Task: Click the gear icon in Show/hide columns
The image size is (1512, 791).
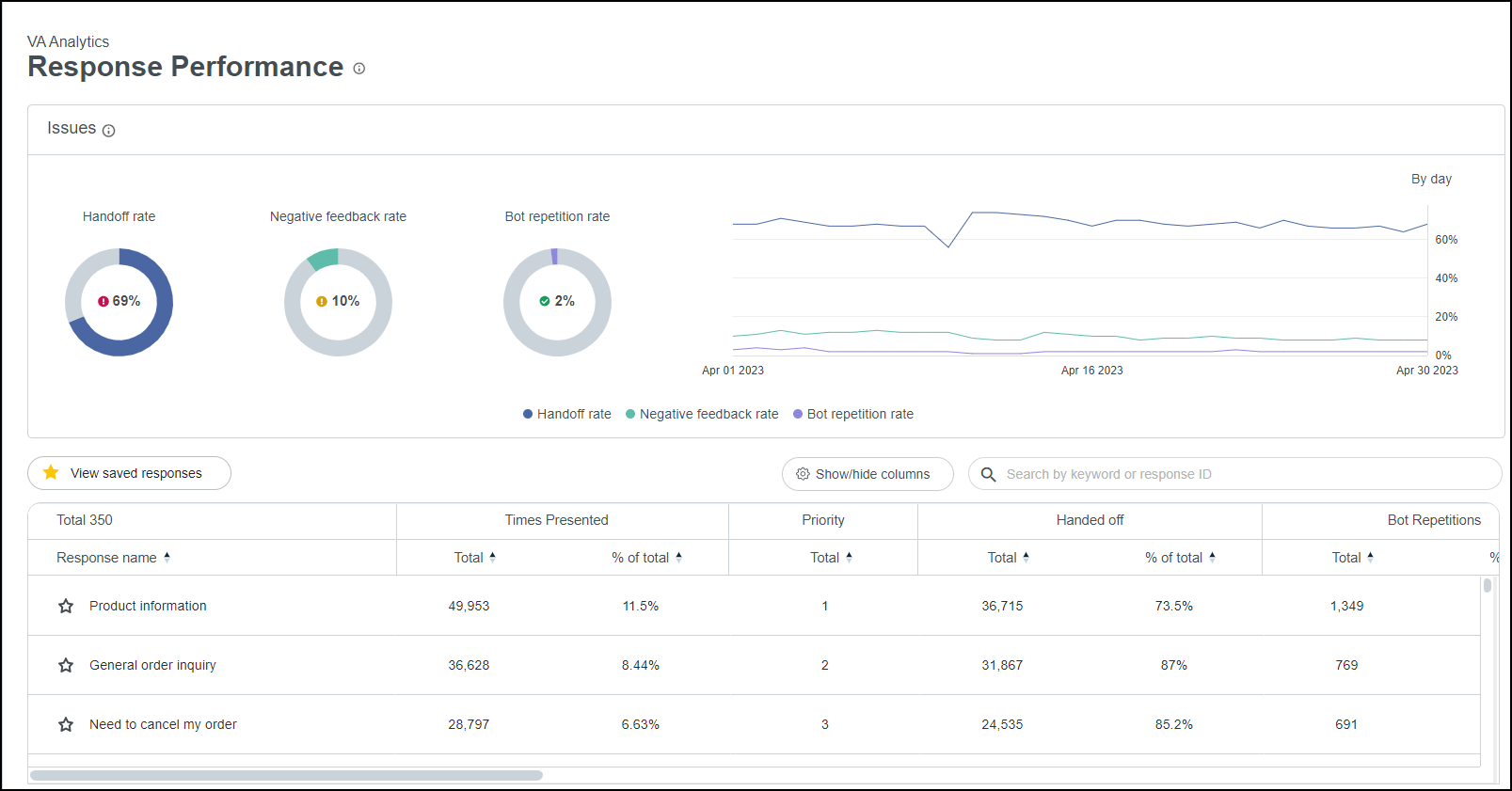Action: [x=803, y=474]
